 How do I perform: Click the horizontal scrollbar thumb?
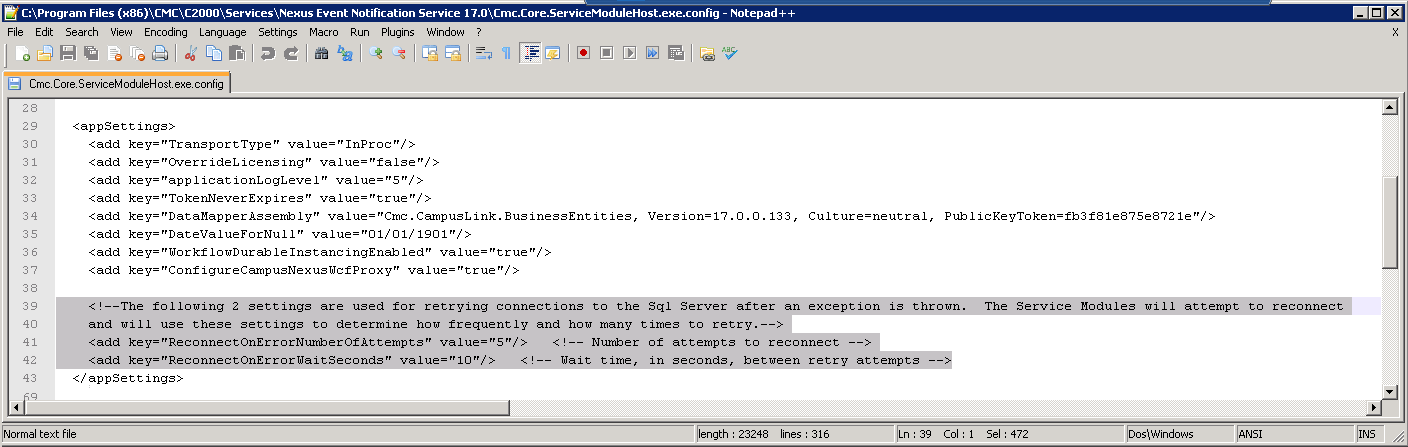(266, 407)
